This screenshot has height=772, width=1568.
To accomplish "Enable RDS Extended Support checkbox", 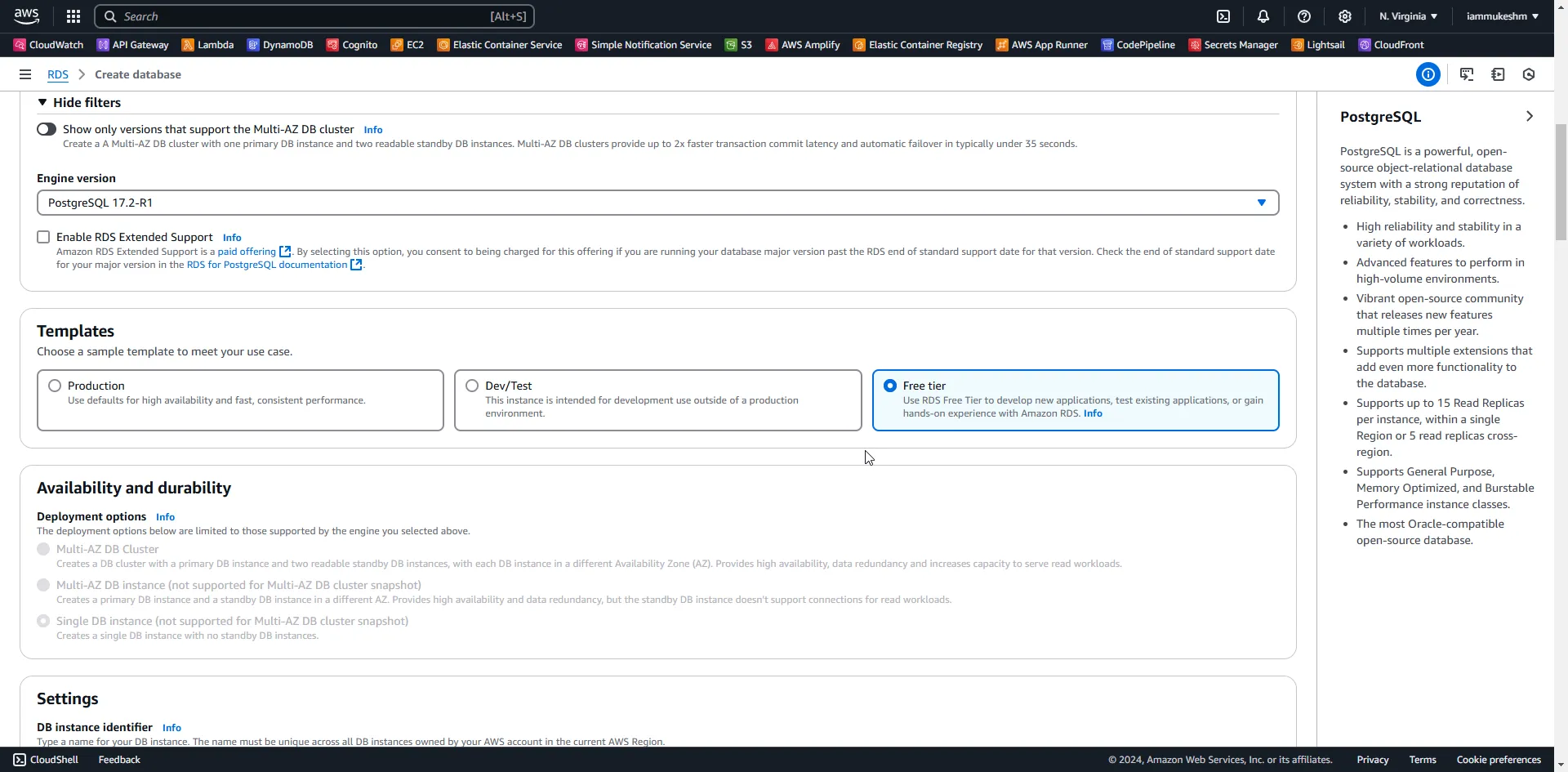I will click(43, 236).
